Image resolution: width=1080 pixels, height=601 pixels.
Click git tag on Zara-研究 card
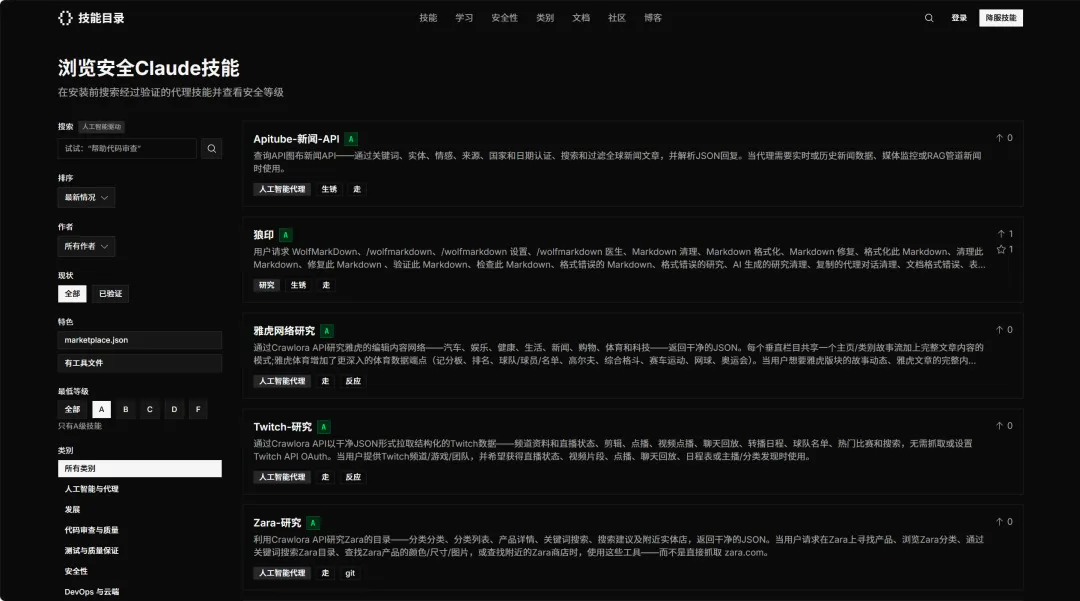tap(350, 573)
